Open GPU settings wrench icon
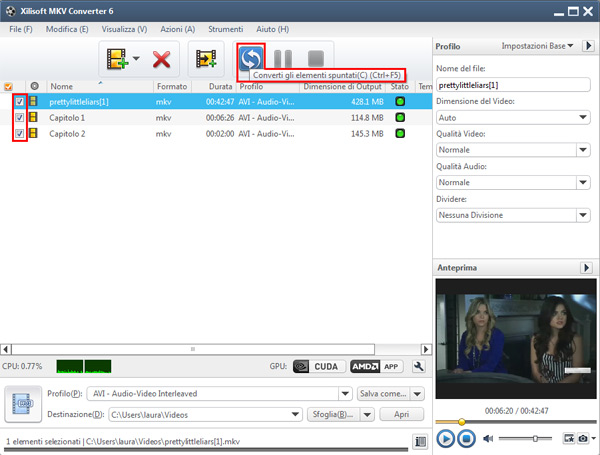The width and height of the screenshot is (600, 455). pyautogui.click(x=419, y=367)
